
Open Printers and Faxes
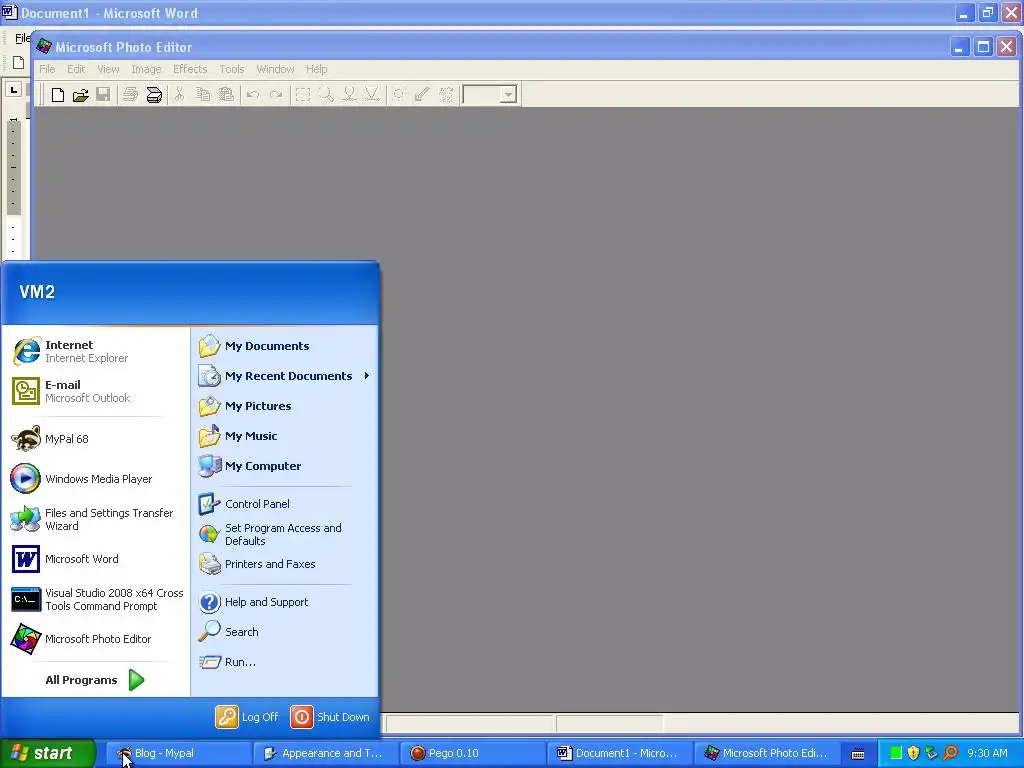tap(285, 564)
